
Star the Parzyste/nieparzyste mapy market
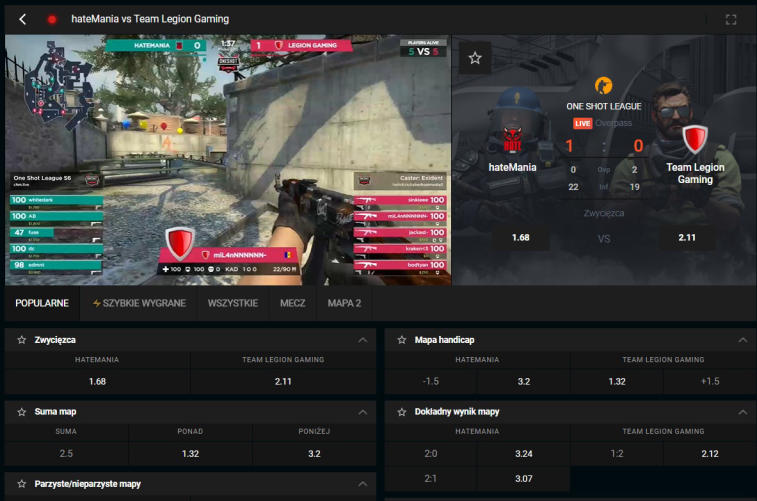22,484
